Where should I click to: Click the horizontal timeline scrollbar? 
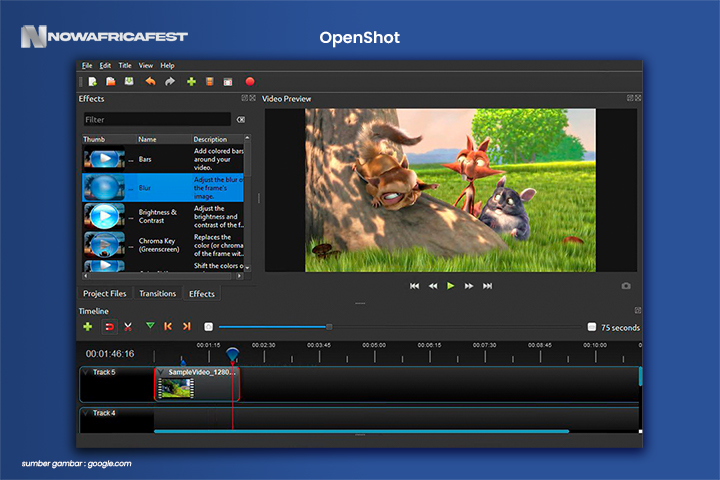(361, 431)
